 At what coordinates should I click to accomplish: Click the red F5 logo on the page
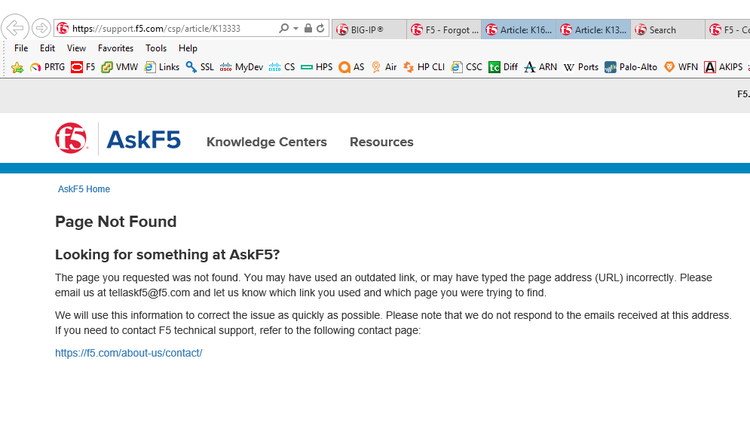[x=71, y=138]
